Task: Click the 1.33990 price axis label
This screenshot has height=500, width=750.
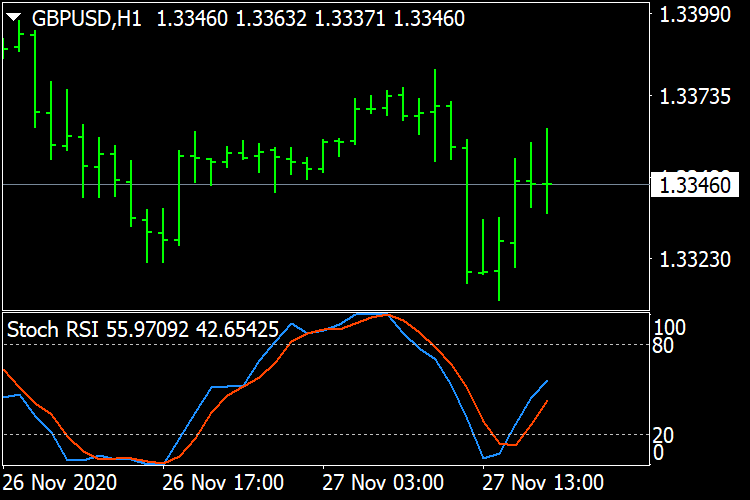Action: click(695, 15)
